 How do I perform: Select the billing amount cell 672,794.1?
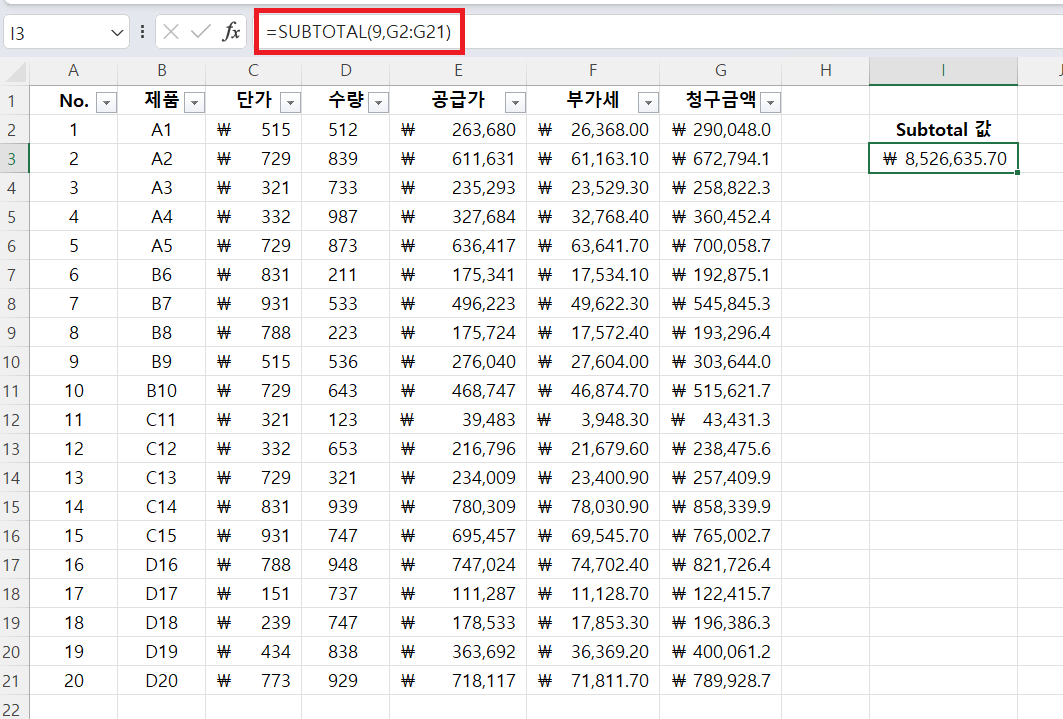[721, 159]
